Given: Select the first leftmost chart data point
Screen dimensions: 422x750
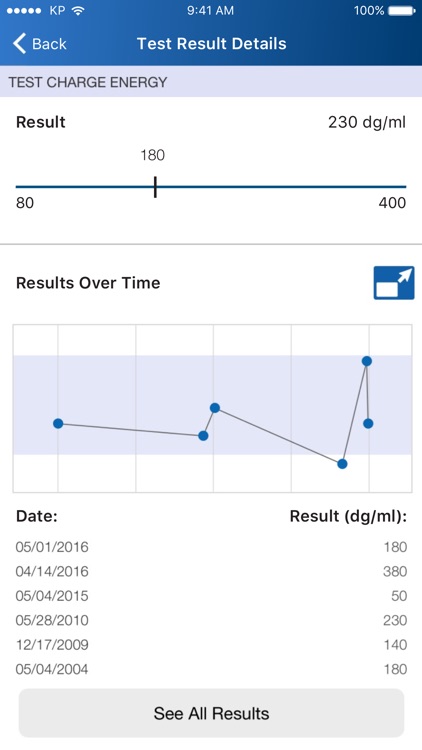Looking at the screenshot, I should (x=58, y=423).
